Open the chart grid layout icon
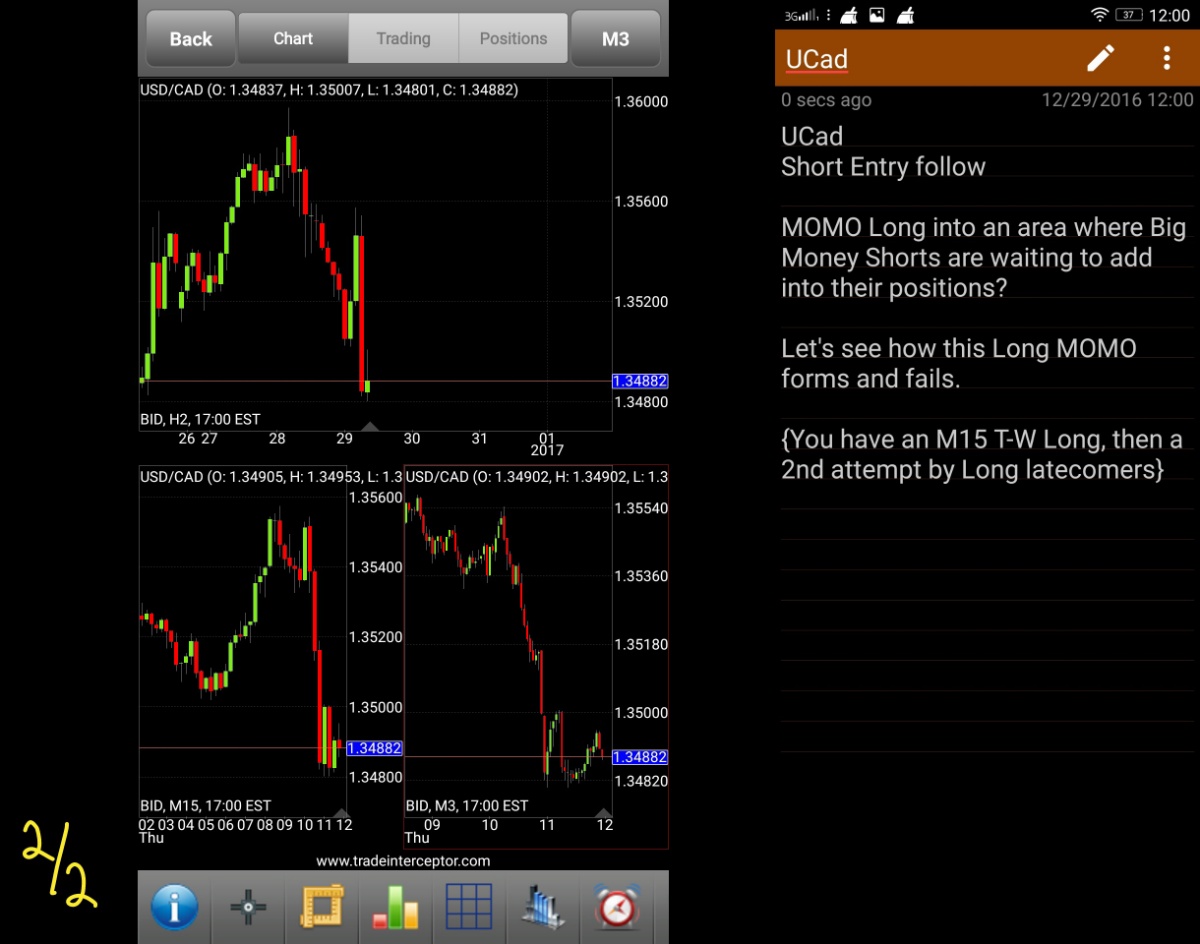Image resolution: width=1200 pixels, height=944 pixels. (x=469, y=906)
